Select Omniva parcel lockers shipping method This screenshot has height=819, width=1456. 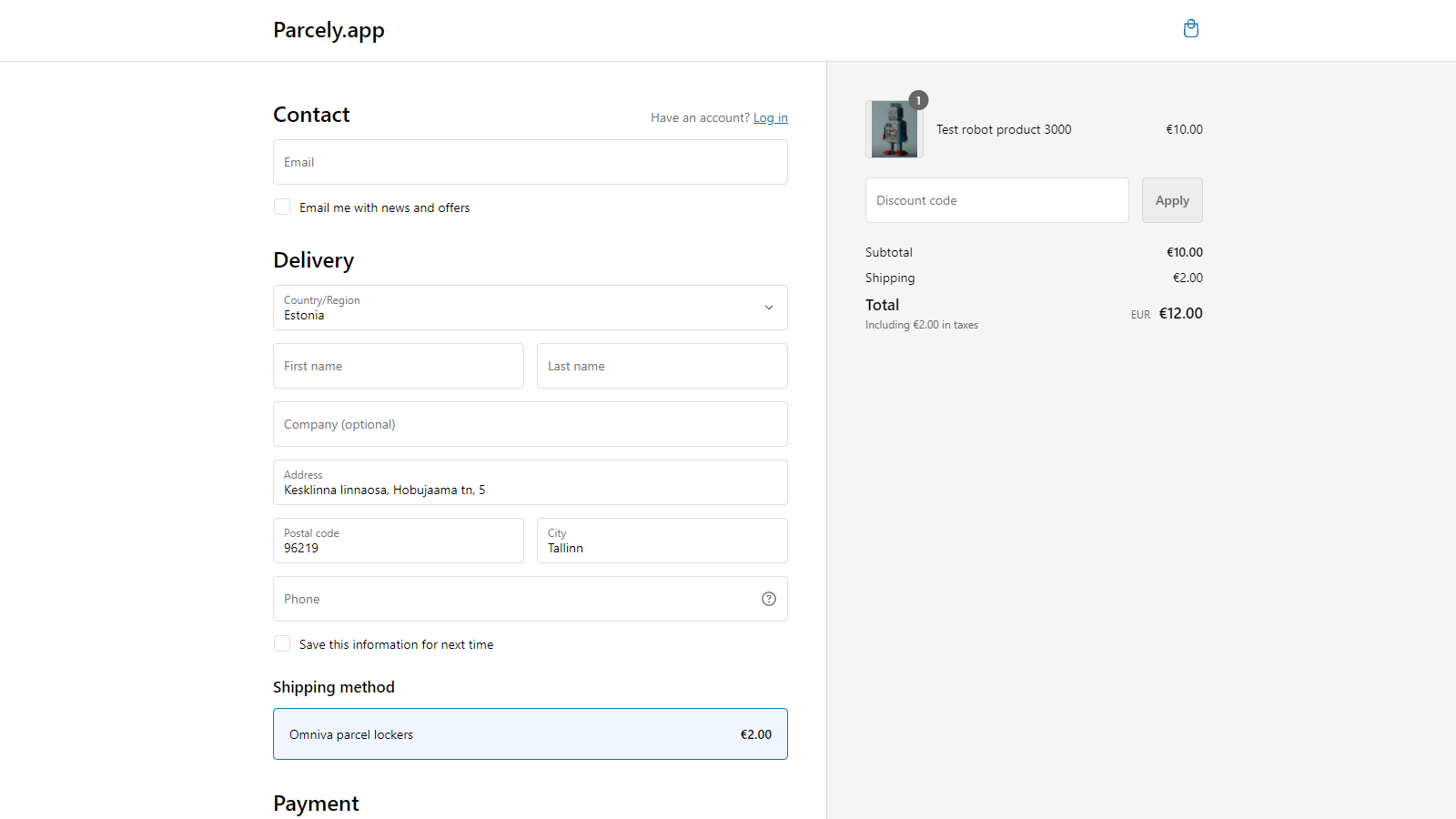530,734
